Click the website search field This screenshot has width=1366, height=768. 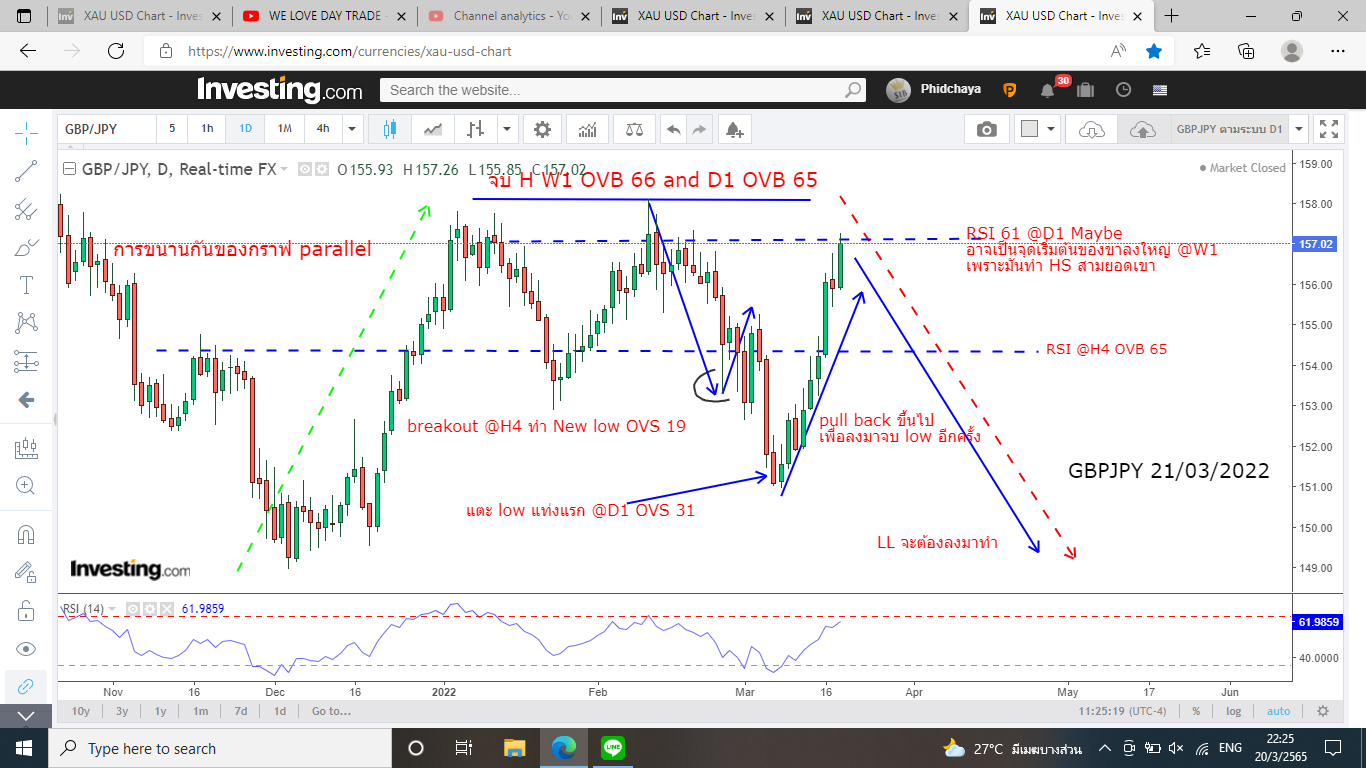pyautogui.click(x=622, y=90)
